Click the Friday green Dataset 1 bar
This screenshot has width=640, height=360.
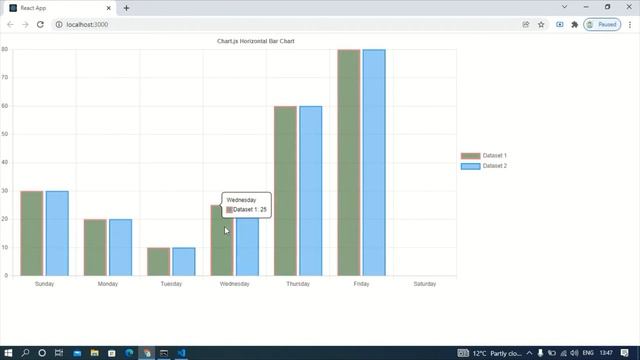tap(349, 162)
